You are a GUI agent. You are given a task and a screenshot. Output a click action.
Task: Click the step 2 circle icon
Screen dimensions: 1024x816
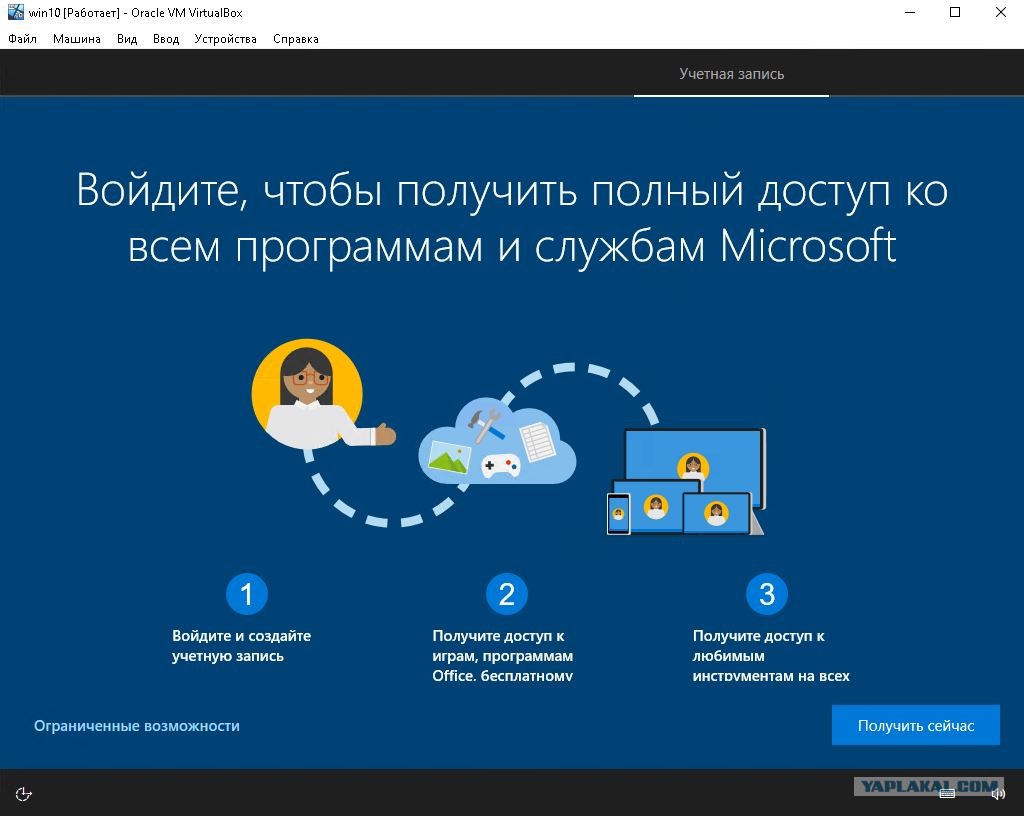click(x=507, y=594)
